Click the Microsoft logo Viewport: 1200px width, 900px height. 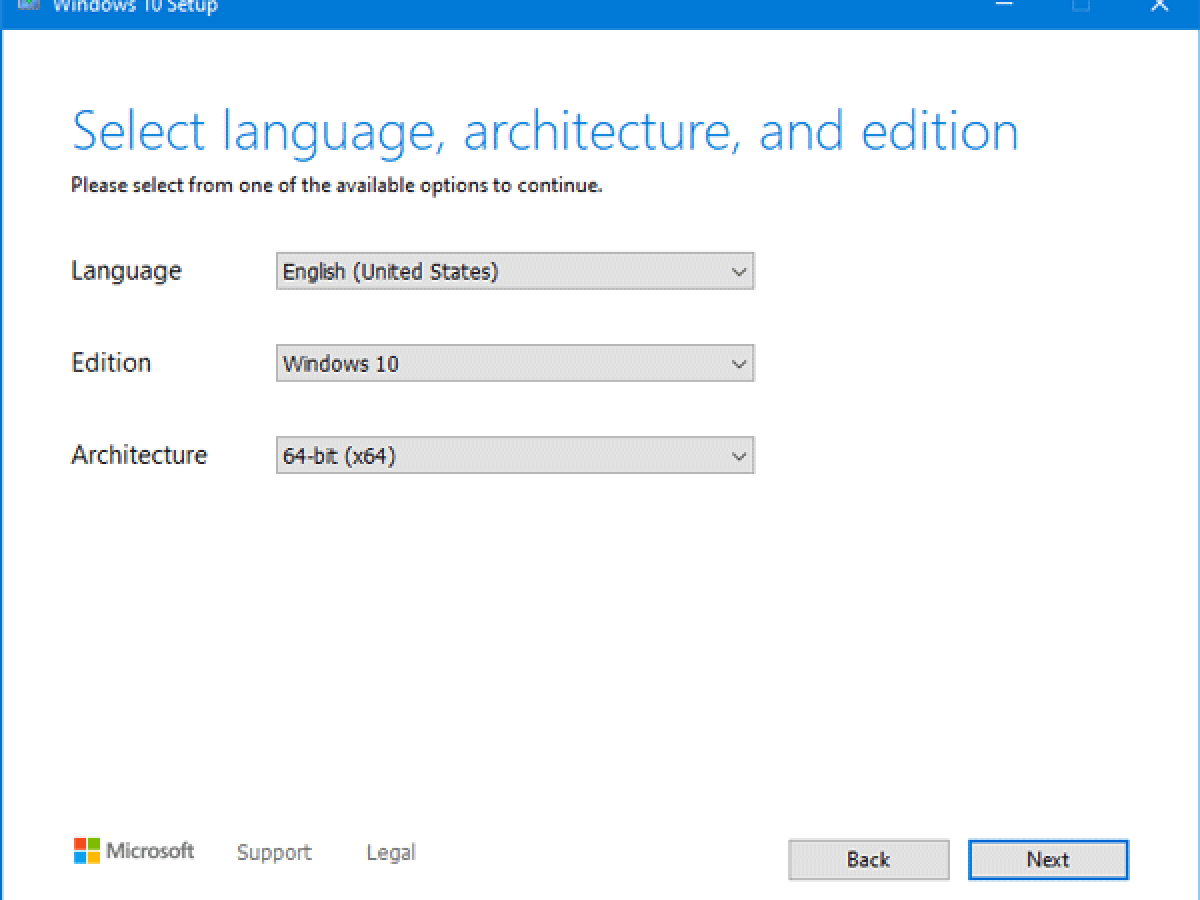[x=134, y=851]
